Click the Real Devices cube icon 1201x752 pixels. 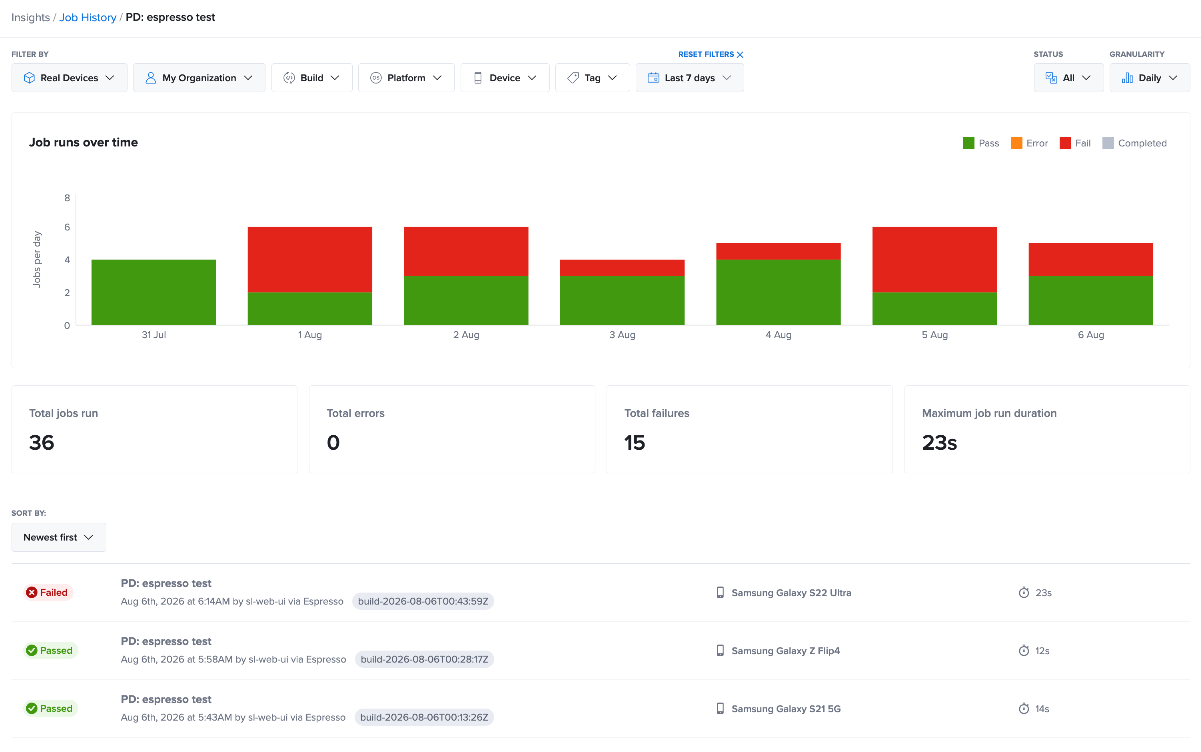29,78
